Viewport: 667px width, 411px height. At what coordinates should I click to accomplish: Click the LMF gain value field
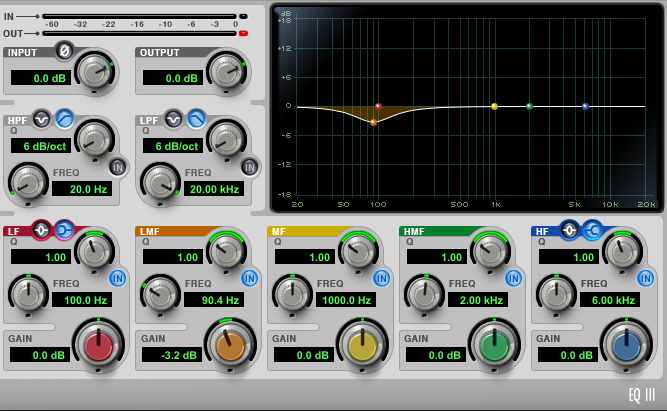coord(173,354)
